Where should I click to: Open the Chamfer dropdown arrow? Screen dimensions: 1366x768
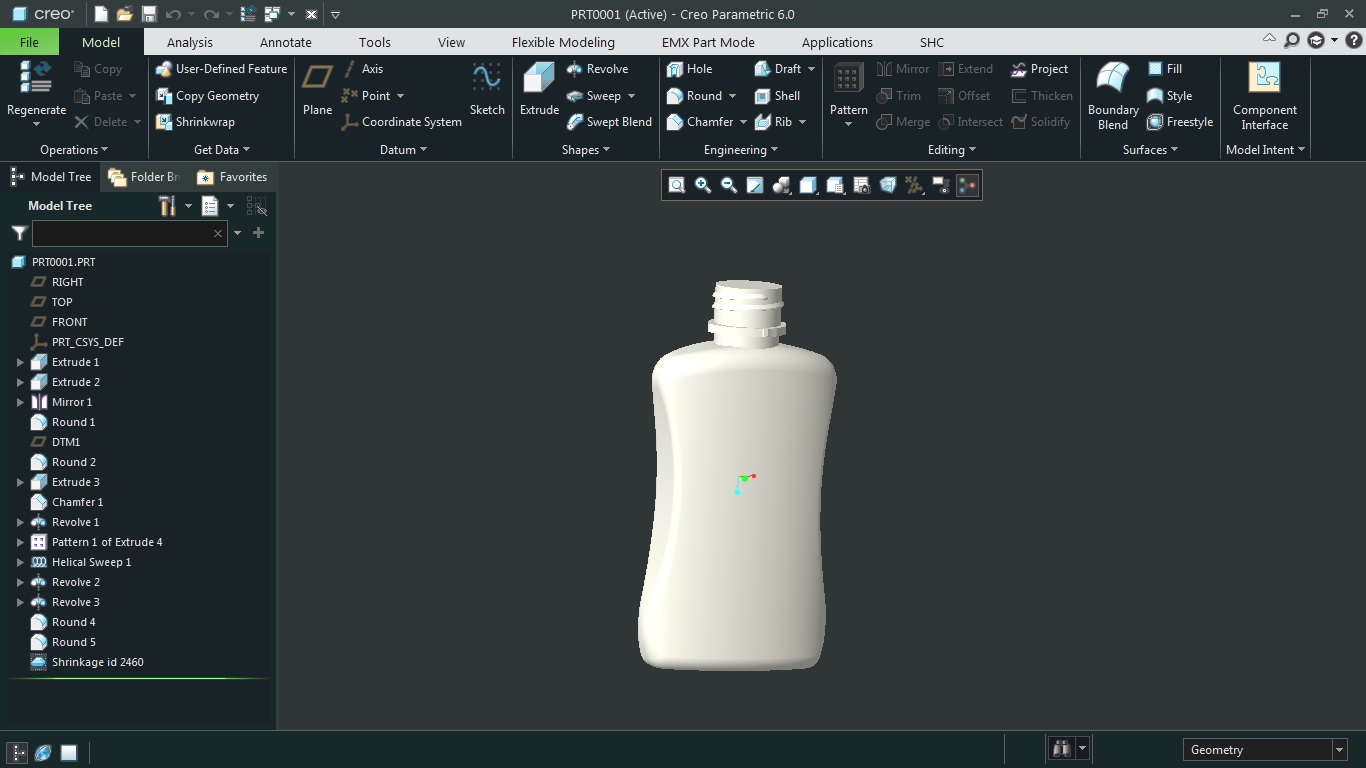(x=743, y=122)
